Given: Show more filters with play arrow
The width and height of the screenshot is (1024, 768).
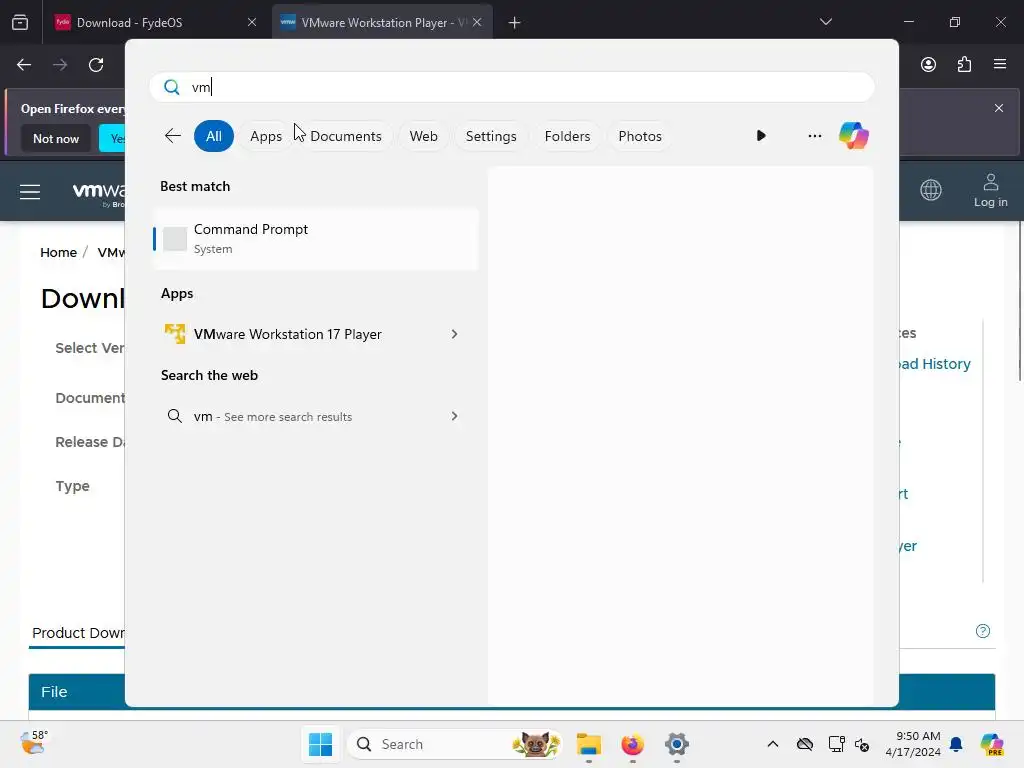Looking at the screenshot, I should pos(761,136).
